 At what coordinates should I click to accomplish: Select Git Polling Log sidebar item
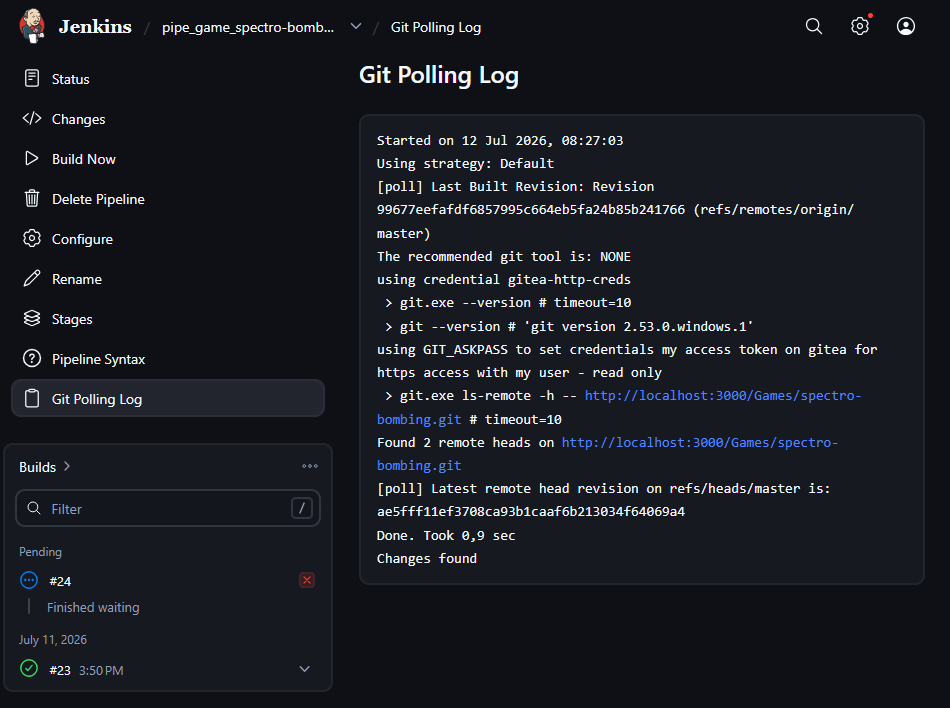pos(168,399)
